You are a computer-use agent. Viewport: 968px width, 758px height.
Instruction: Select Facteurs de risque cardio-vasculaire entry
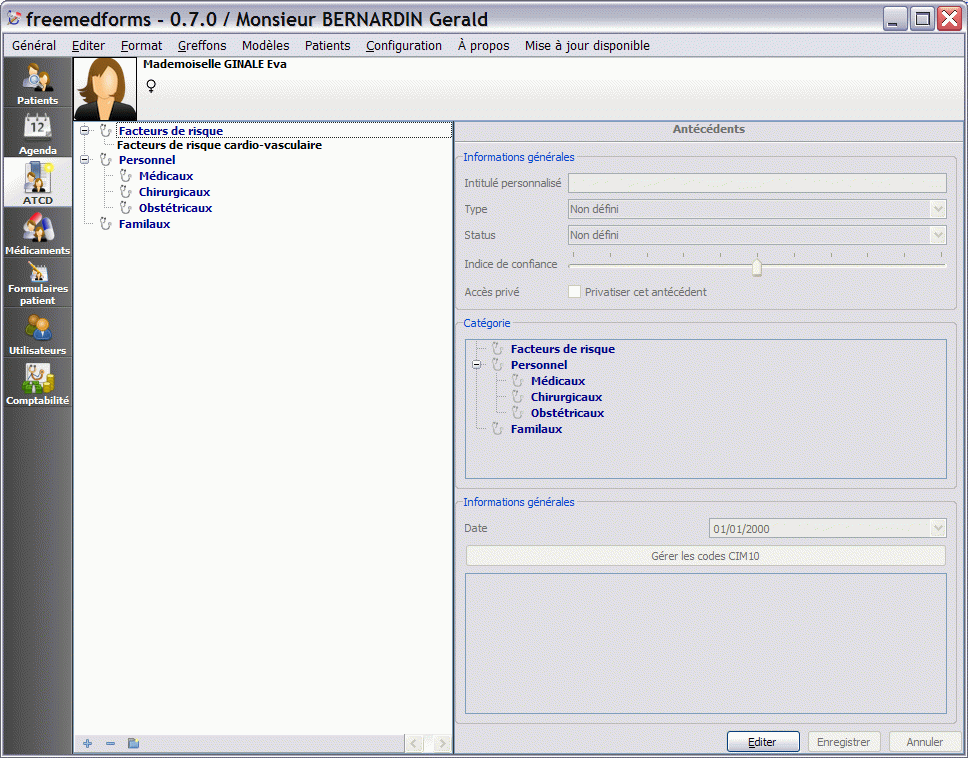coord(219,145)
